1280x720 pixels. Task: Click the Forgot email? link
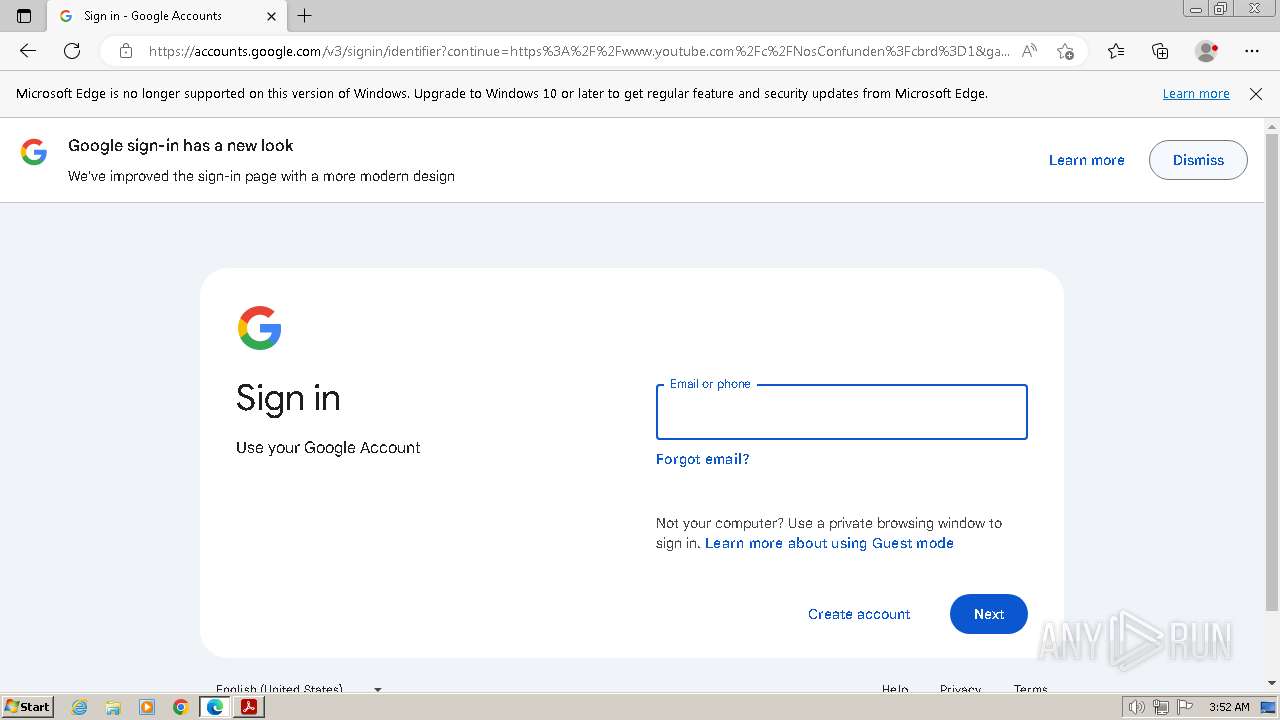(x=702, y=459)
